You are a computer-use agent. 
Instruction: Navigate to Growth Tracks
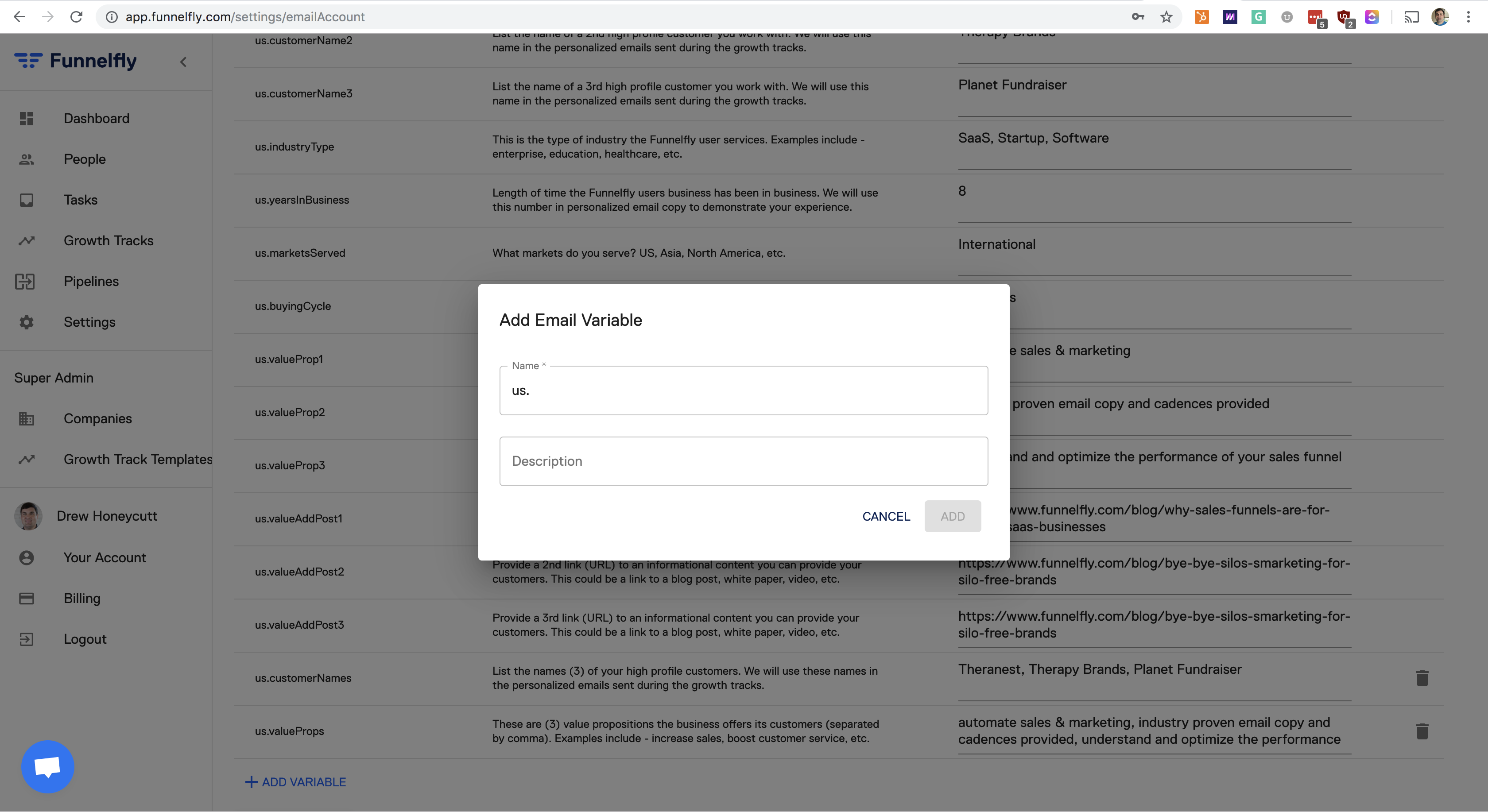108,241
